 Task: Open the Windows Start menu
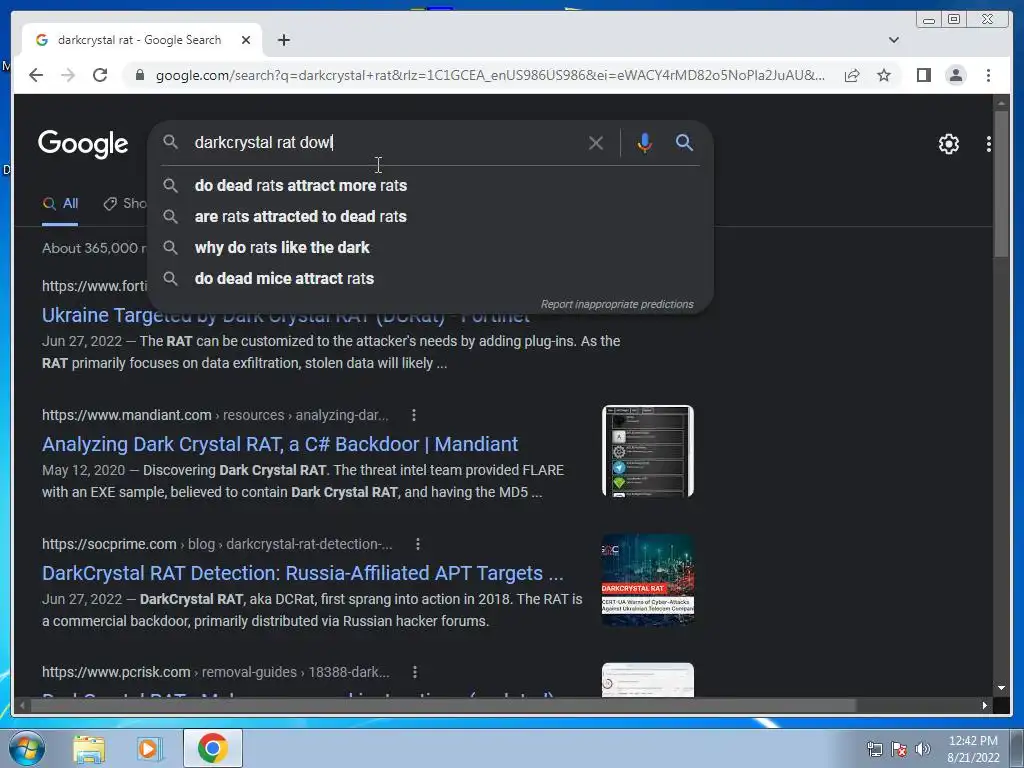26,748
